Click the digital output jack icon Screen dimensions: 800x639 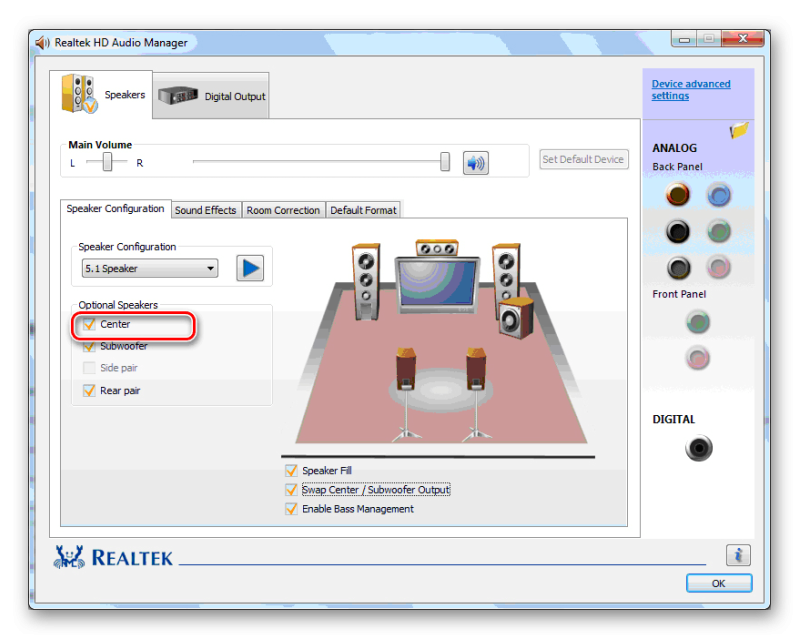[x=698, y=448]
